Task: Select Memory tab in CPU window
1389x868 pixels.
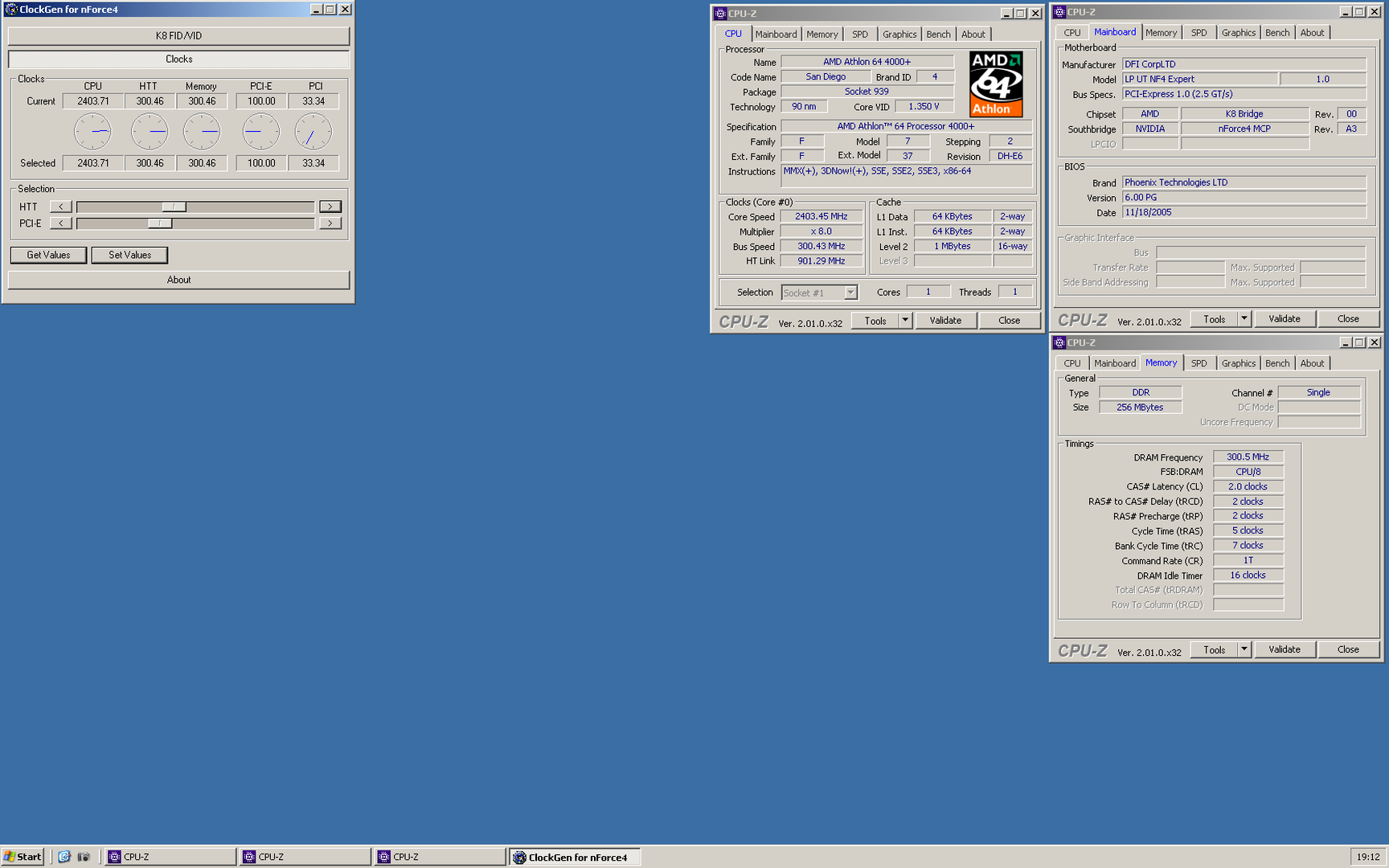Action: pos(822,35)
